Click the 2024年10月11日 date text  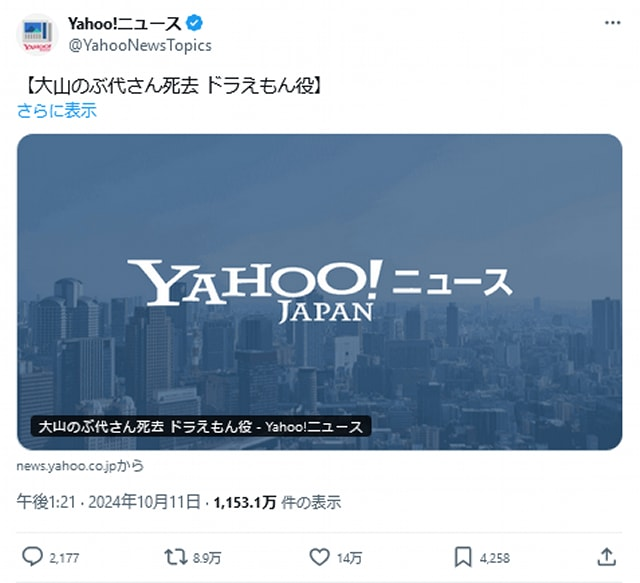pos(144,502)
